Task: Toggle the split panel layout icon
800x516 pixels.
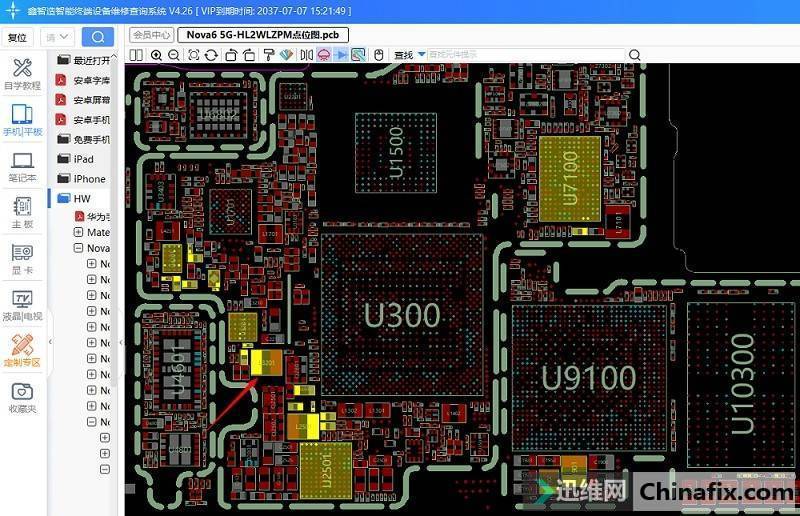Action: tap(136, 55)
